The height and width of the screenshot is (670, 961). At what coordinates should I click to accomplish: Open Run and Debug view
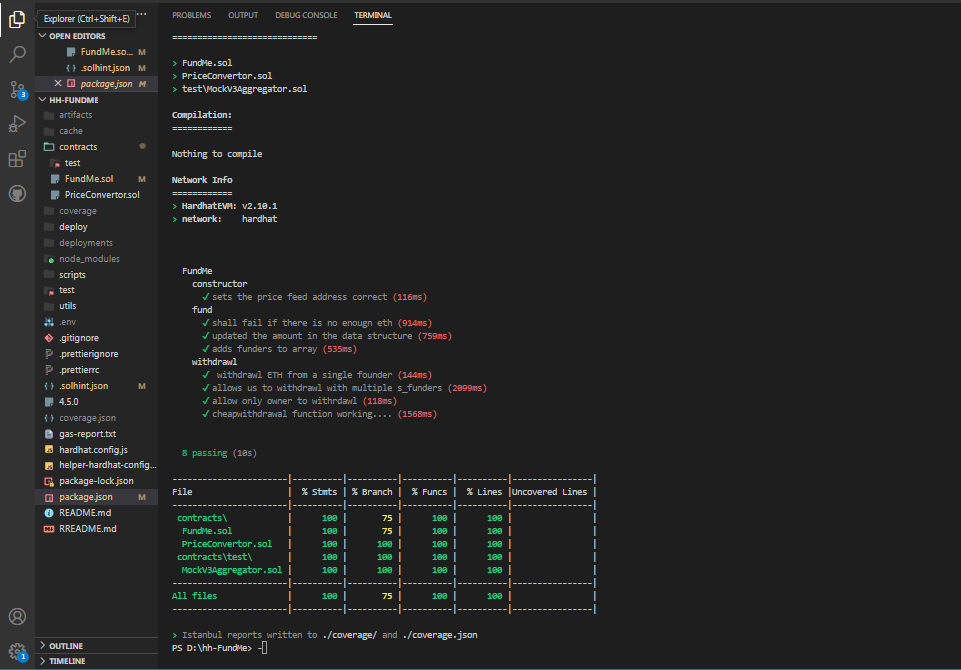coord(17,124)
